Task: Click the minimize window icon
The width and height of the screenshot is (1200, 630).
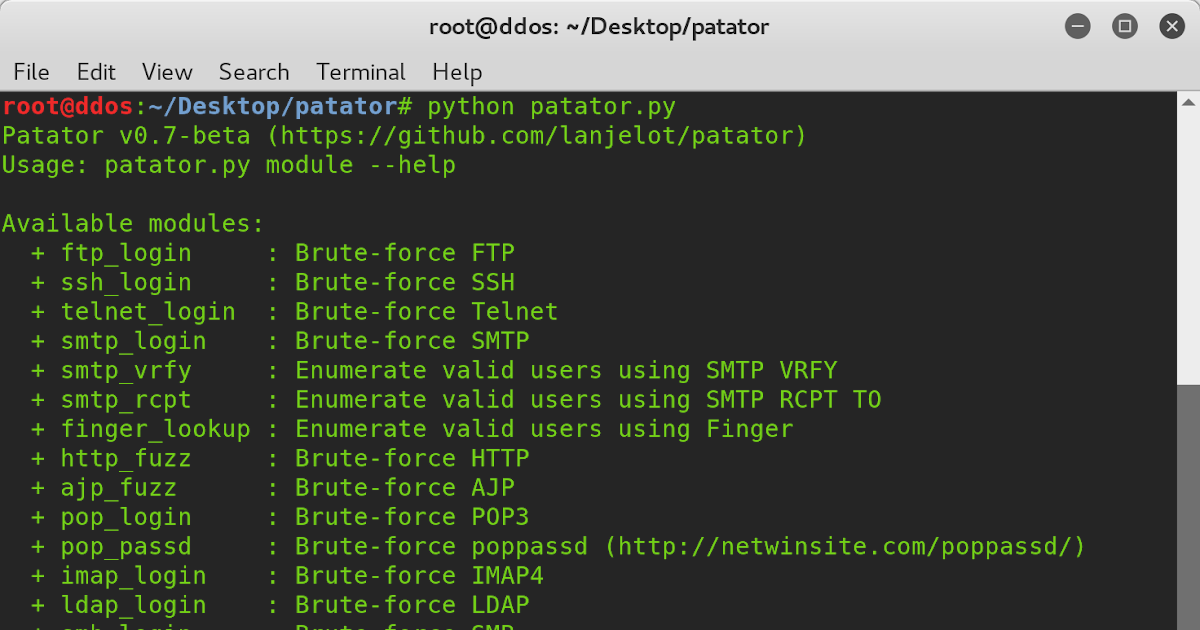Action: pyautogui.click(x=1078, y=26)
